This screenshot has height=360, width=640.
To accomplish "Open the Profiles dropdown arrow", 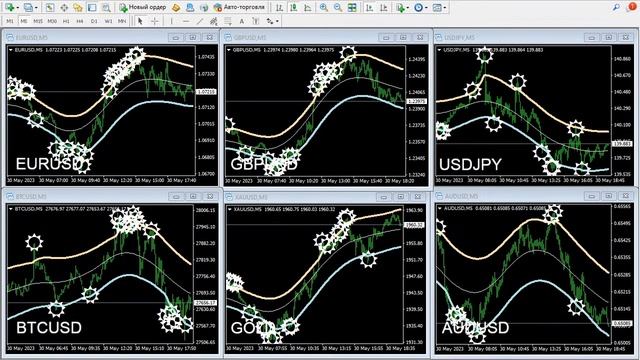I will pyautogui.click(x=36, y=7).
